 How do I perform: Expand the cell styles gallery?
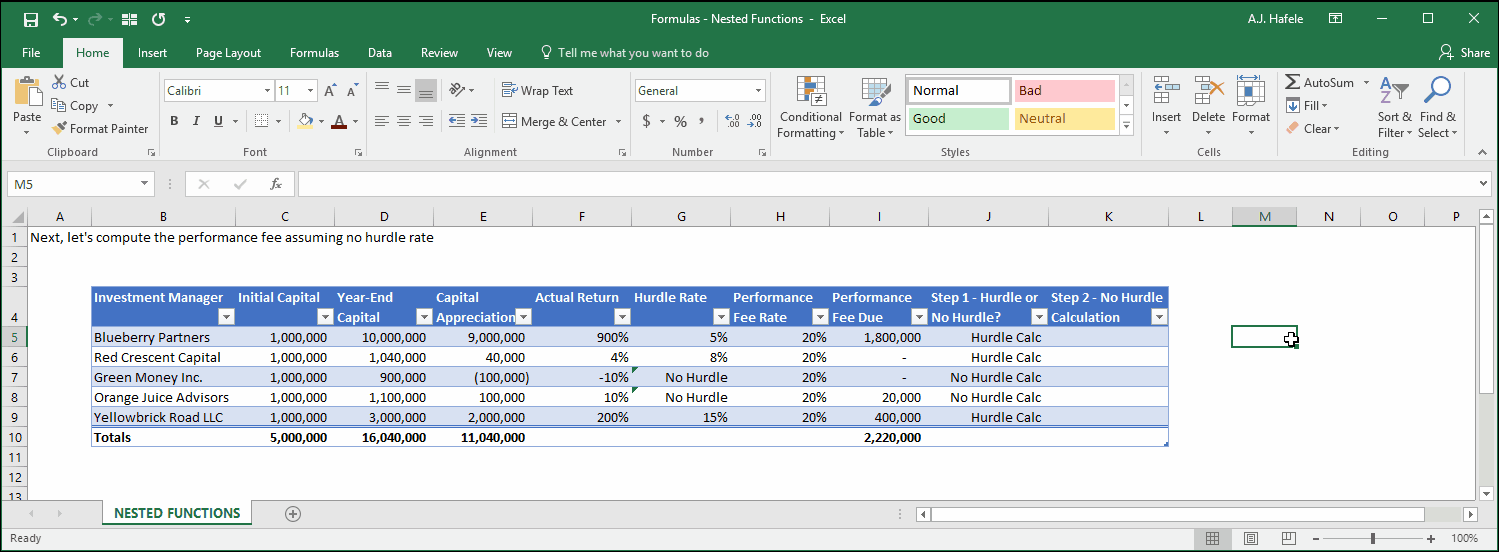click(1126, 126)
